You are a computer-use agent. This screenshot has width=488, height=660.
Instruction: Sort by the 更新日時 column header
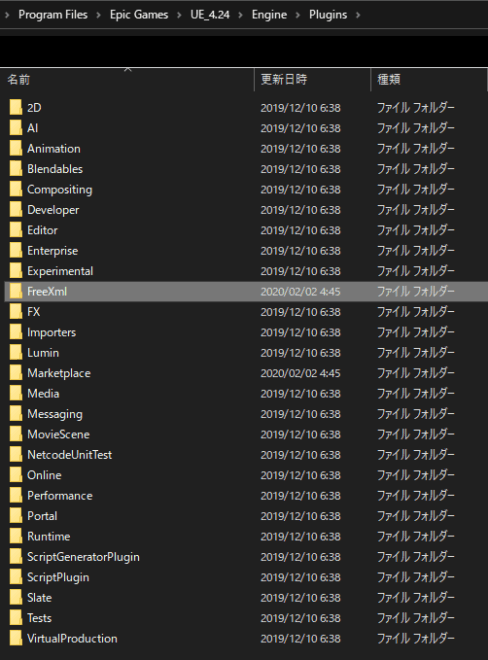(312, 79)
